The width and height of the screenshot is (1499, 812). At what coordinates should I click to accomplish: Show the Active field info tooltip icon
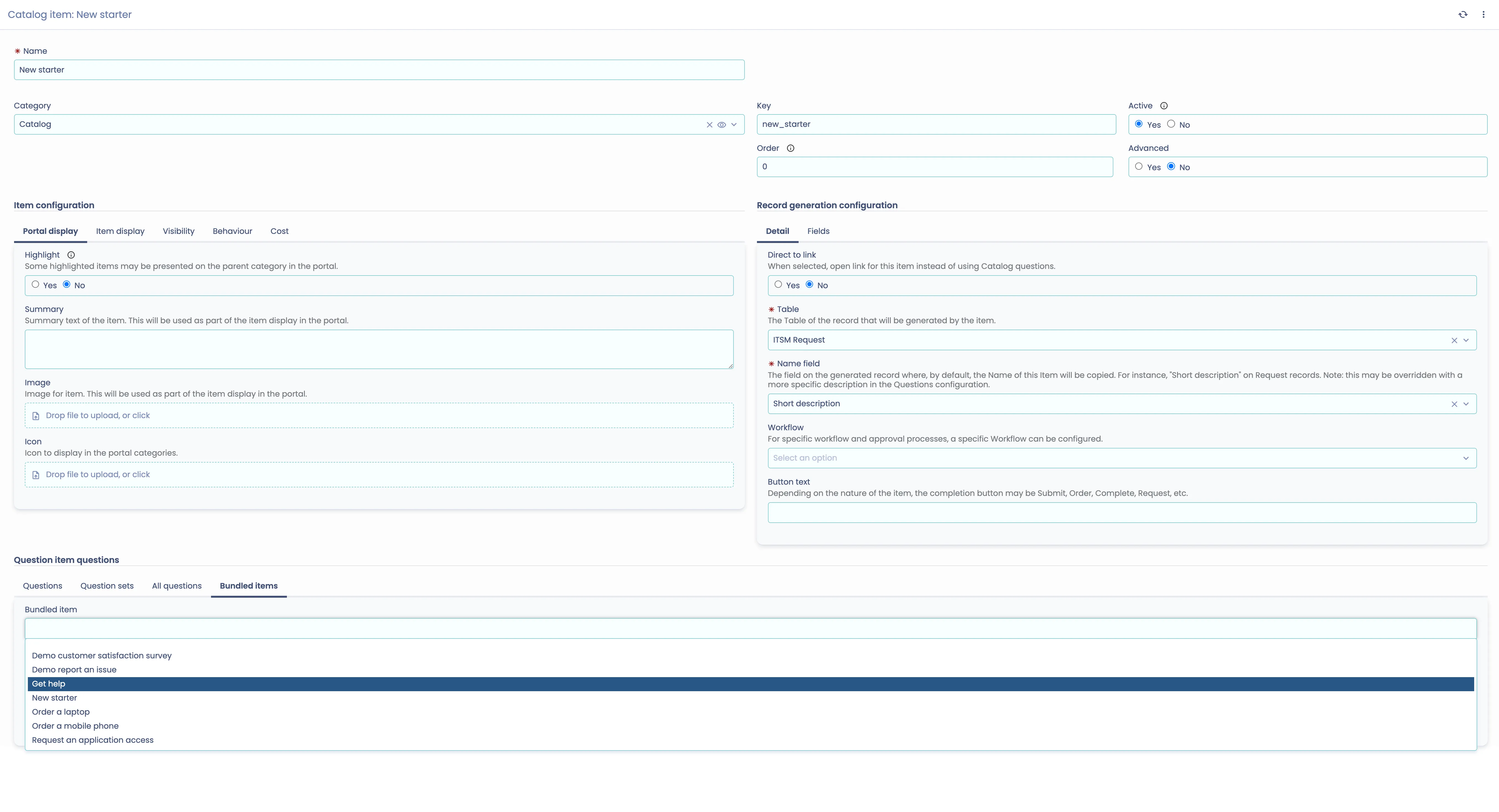tap(1164, 106)
